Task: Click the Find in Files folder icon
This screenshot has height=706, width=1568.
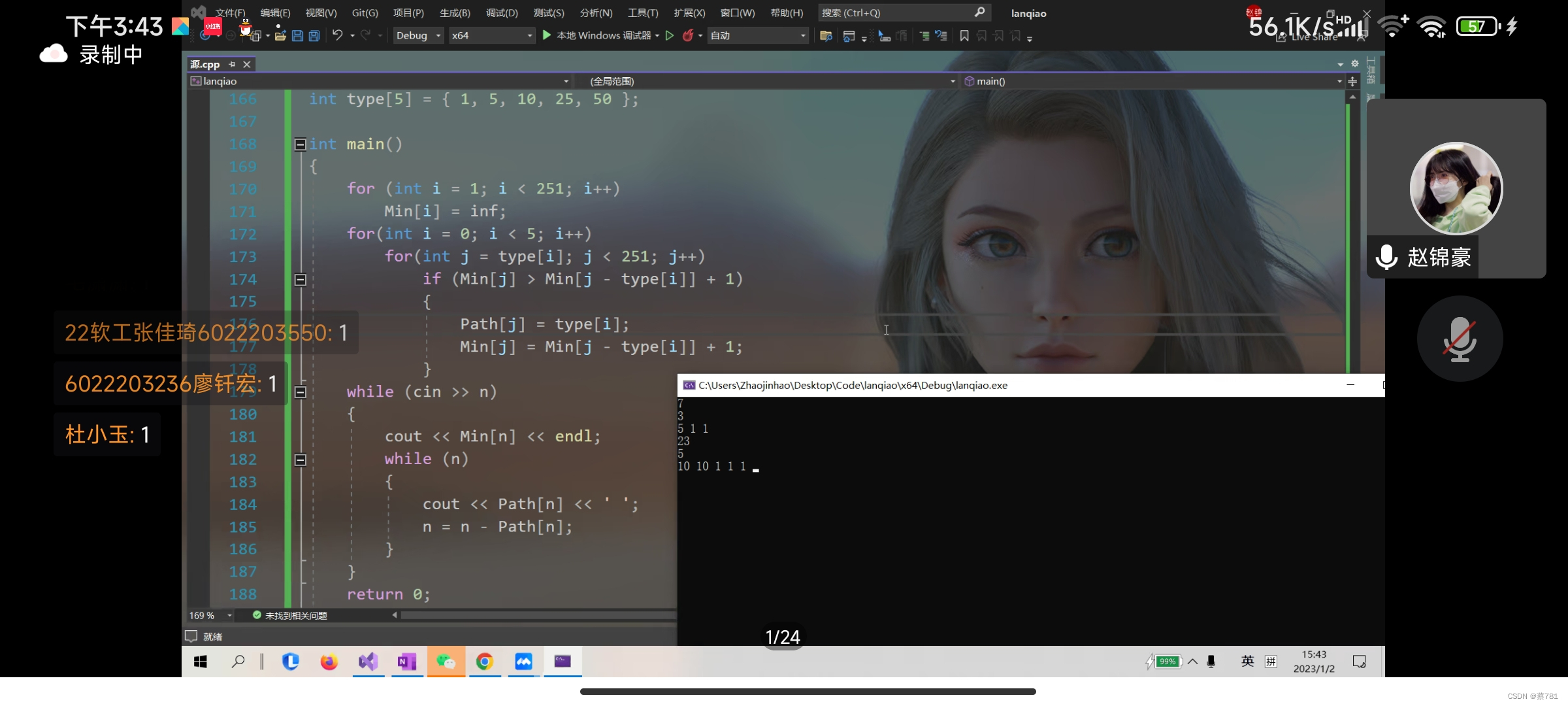Action: (826, 36)
